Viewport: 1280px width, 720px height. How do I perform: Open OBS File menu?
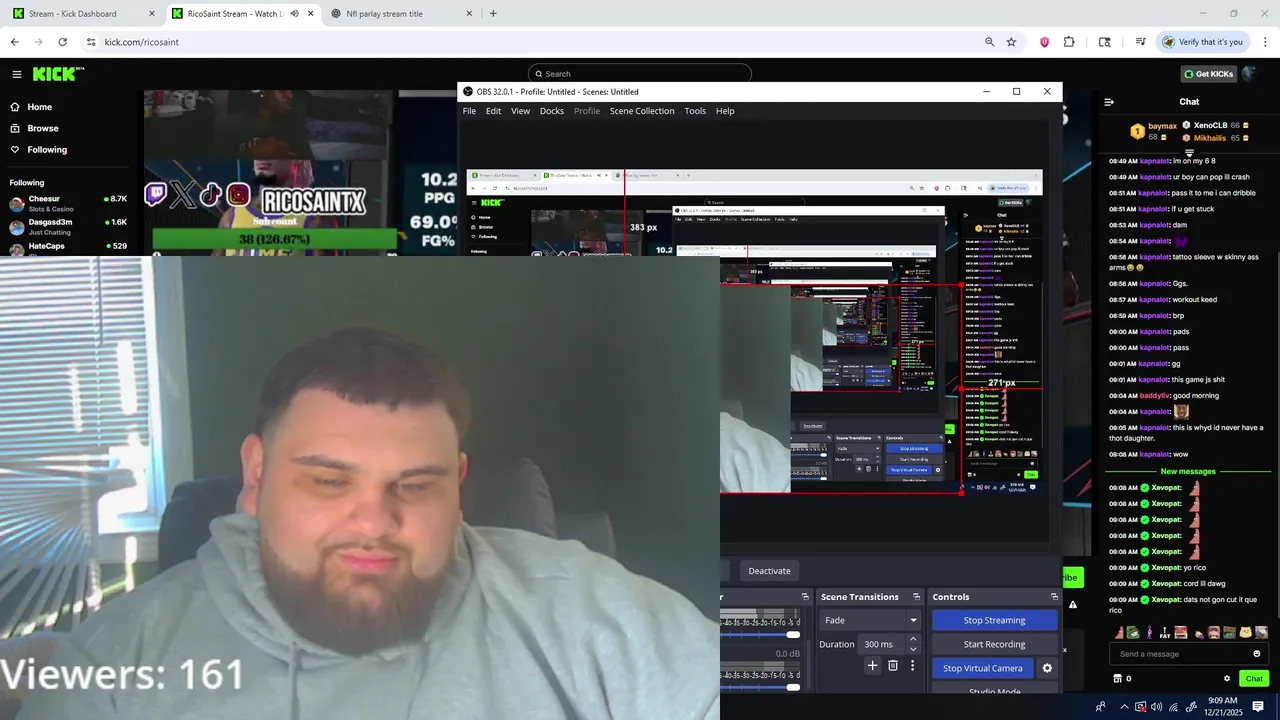tap(469, 111)
